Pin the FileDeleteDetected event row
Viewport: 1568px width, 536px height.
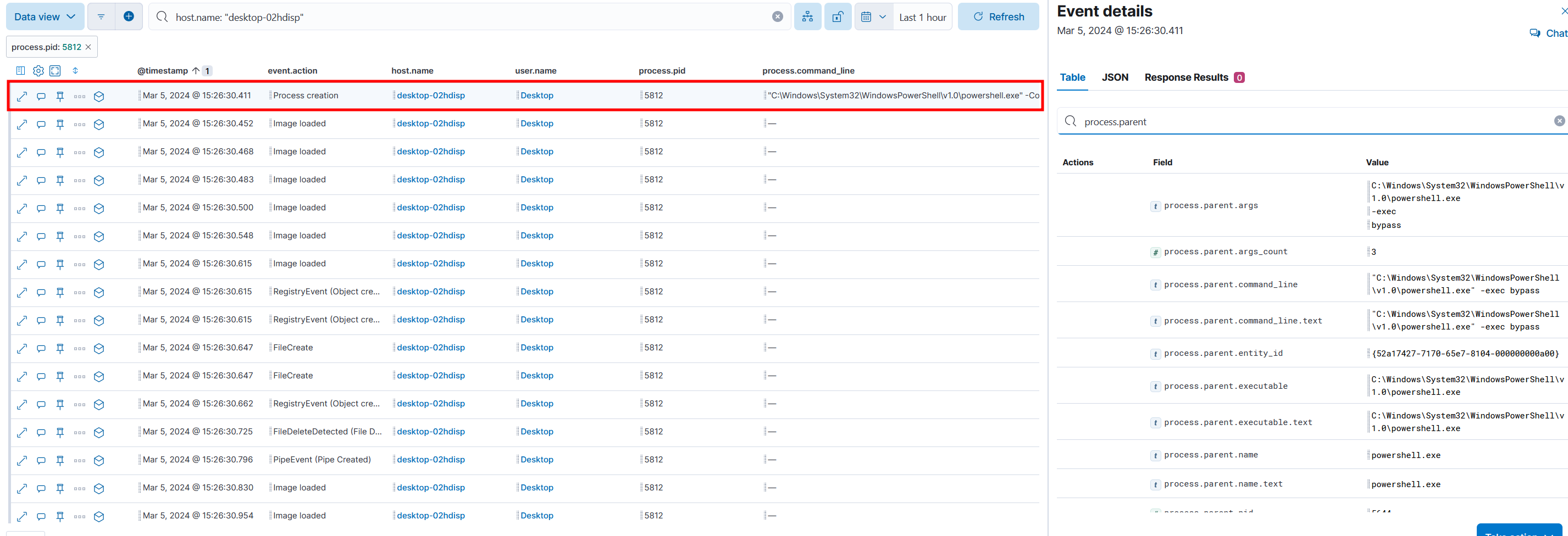(60, 432)
